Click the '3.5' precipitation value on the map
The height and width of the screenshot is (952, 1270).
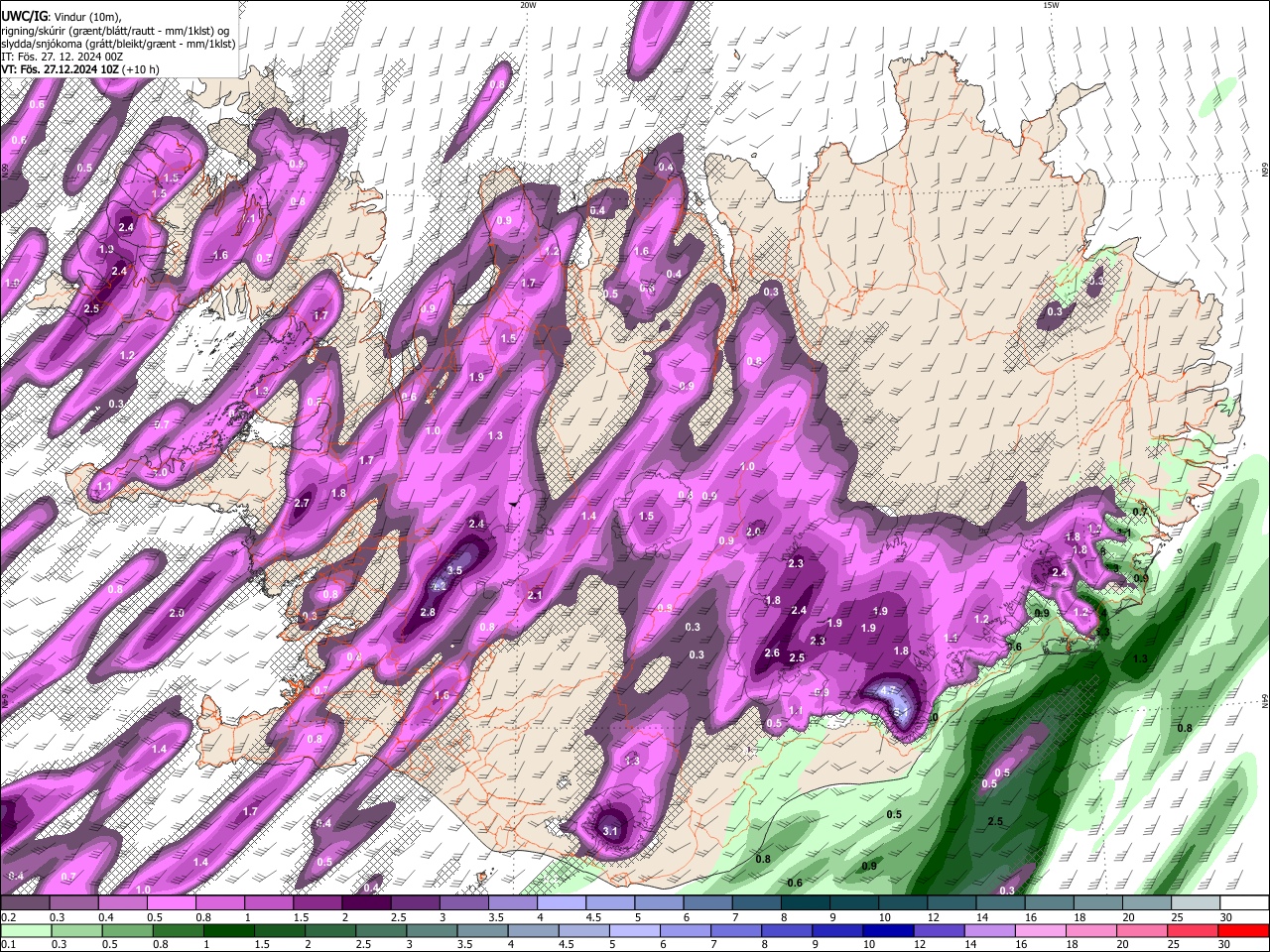455,570
